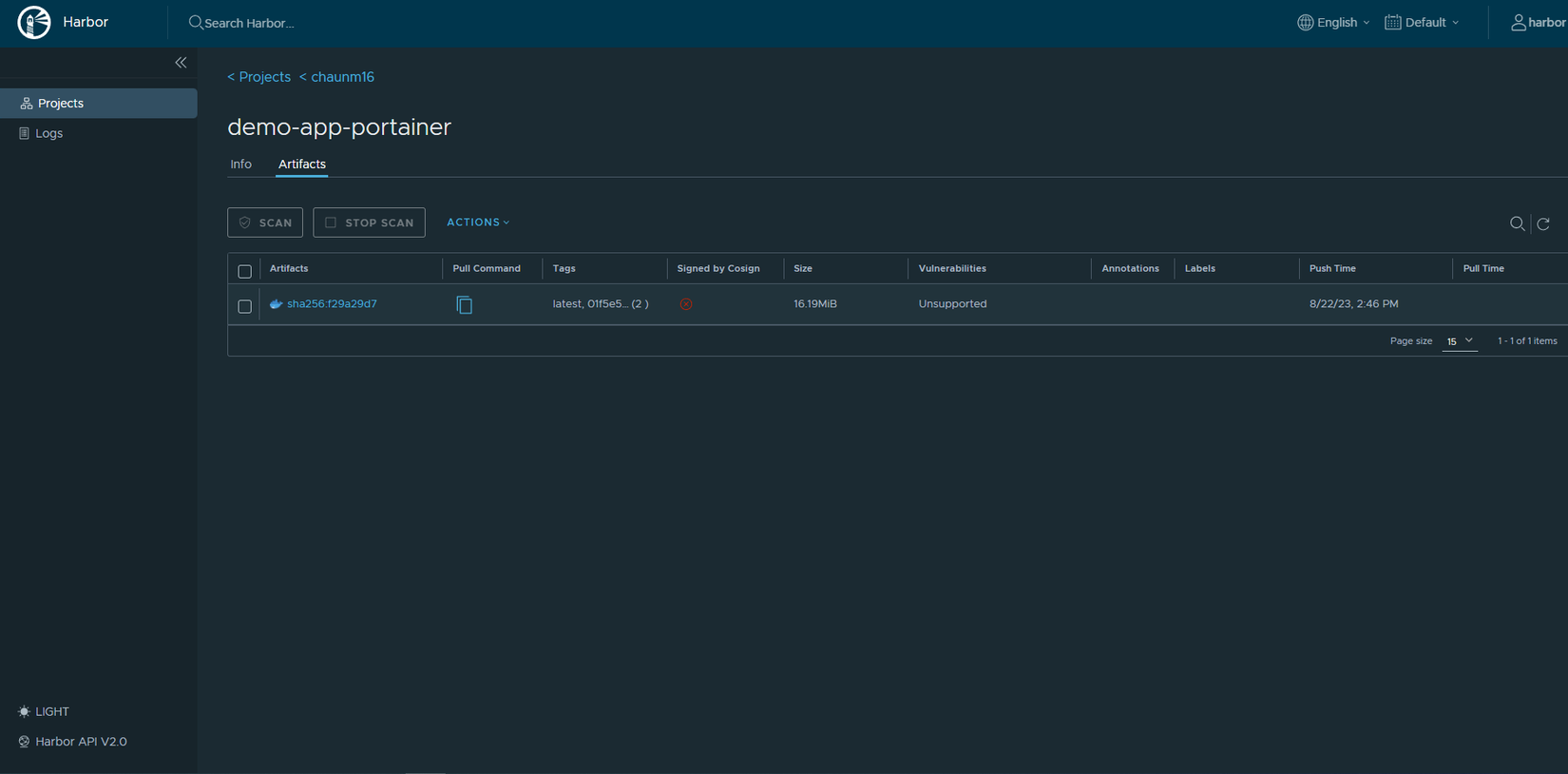Click the red Cosign unsigned status icon
Viewport: 1568px width, 774px height.
686,304
